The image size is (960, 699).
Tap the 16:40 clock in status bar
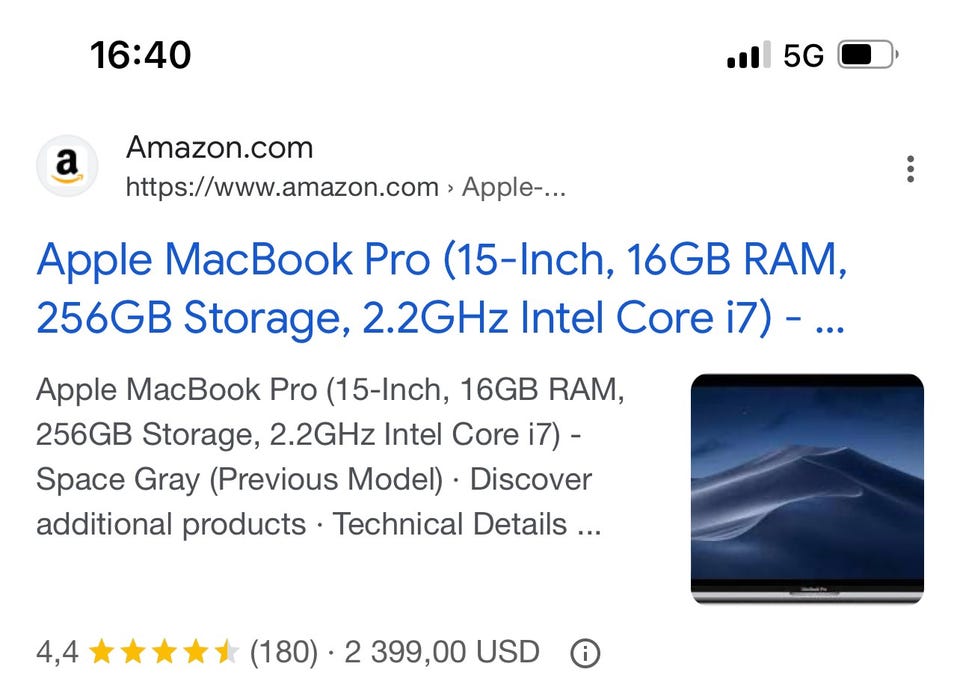pyautogui.click(x=140, y=54)
